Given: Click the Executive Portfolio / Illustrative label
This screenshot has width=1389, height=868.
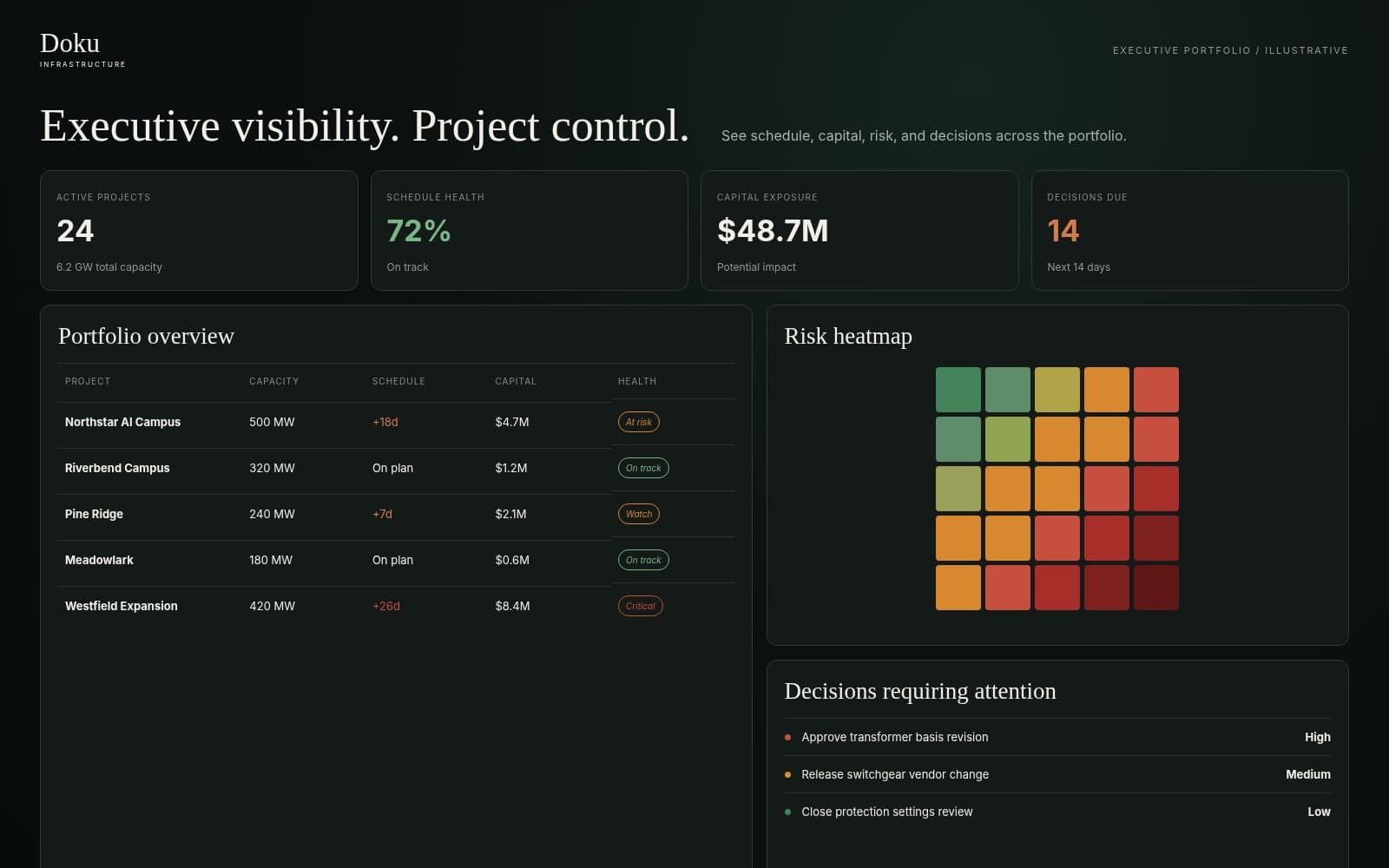Looking at the screenshot, I should 1230,50.
